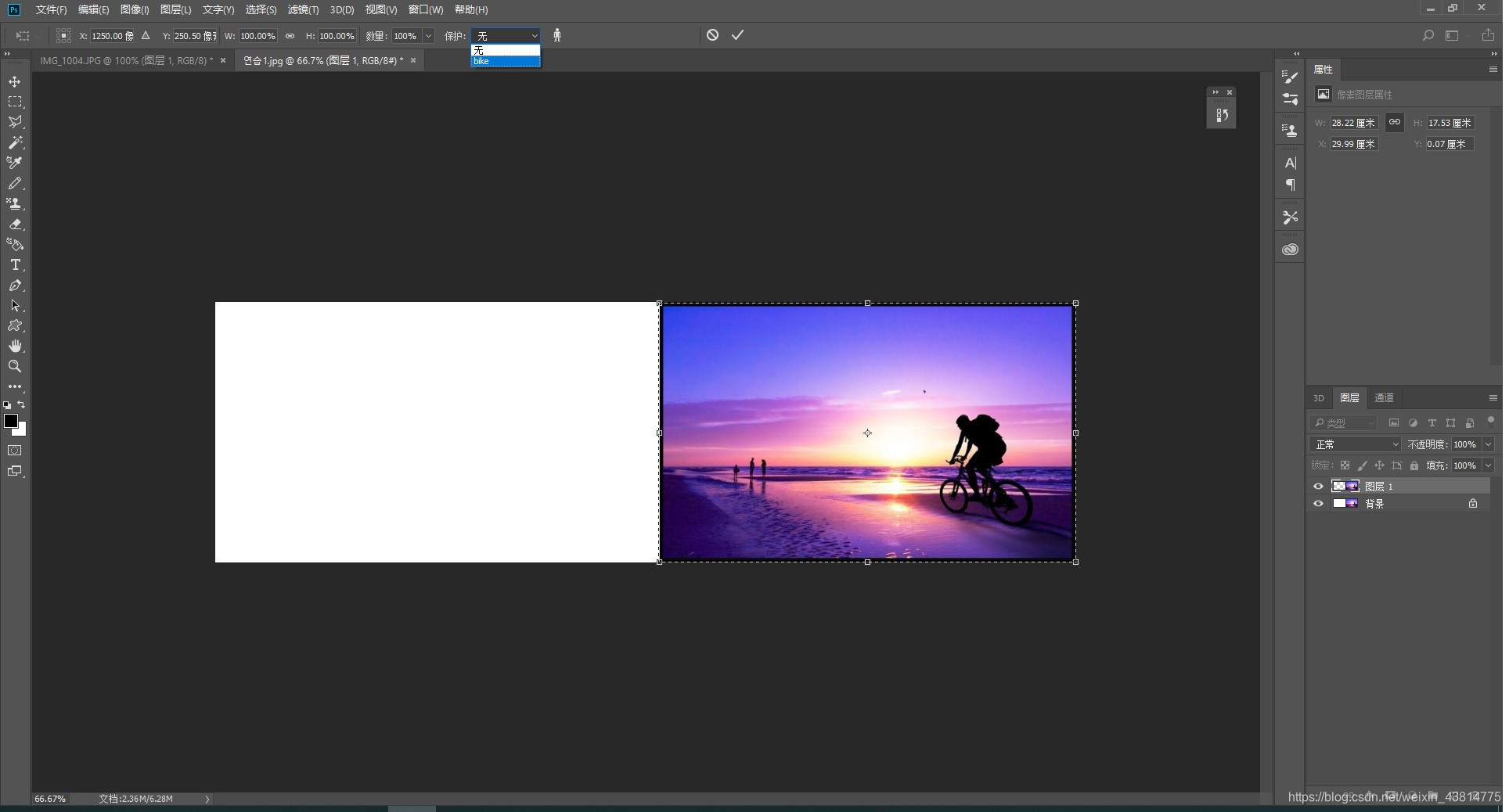Toggle the W/H aspect ratio link in options bar
Image resolution: width=1509 pixels, height=812 pixels.
coord(290,36)
